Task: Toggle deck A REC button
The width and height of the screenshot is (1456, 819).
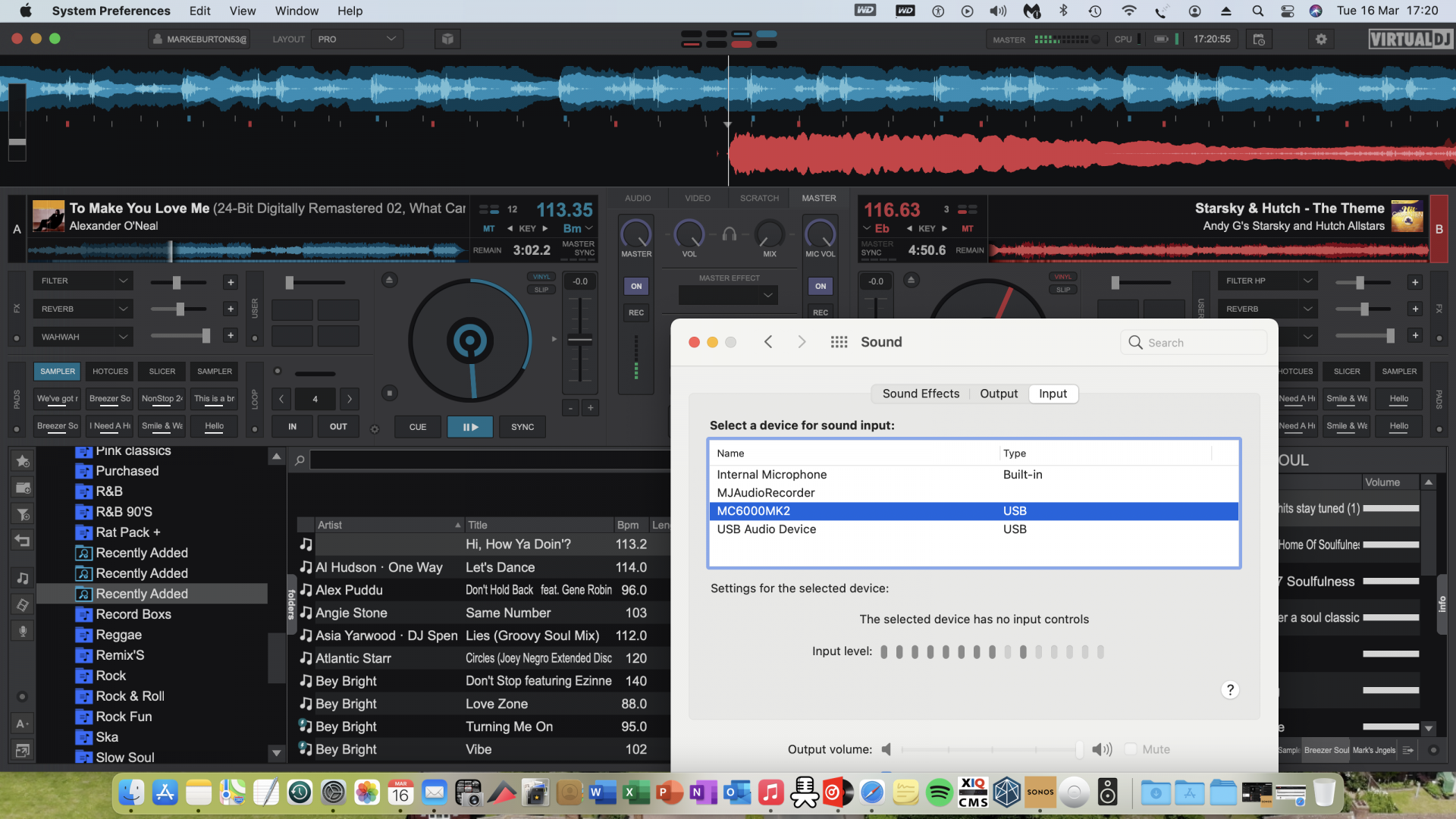Action: coord(636,312)
